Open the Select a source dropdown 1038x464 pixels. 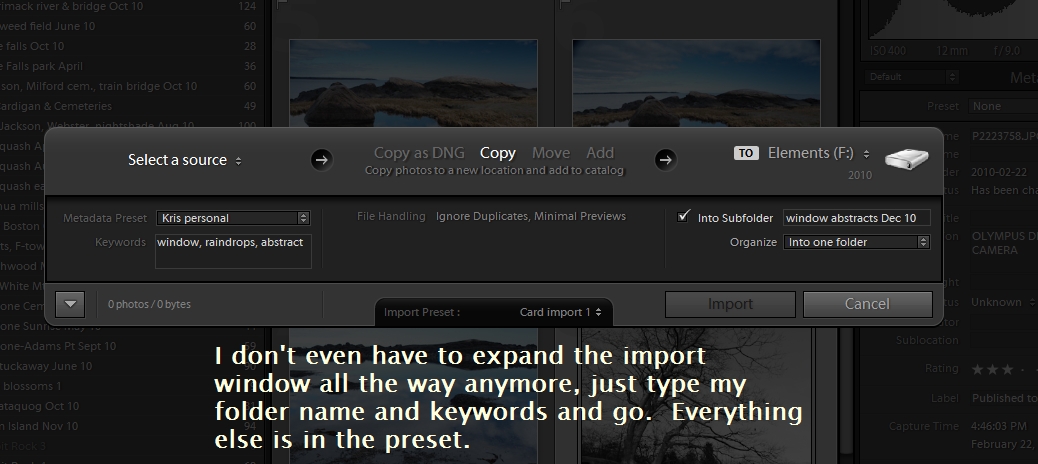(x=185, y=160)
